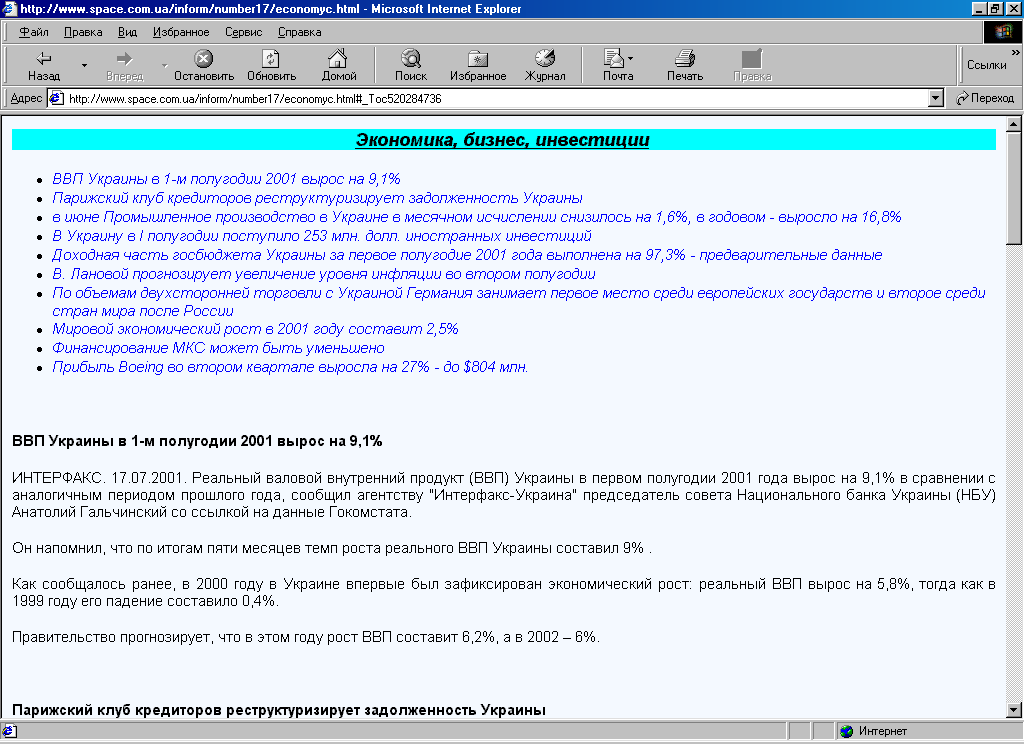This screenshot has height=744, width=1024.
Task: Open the Избранное menu in menu bar
Action: click(181, 32)
